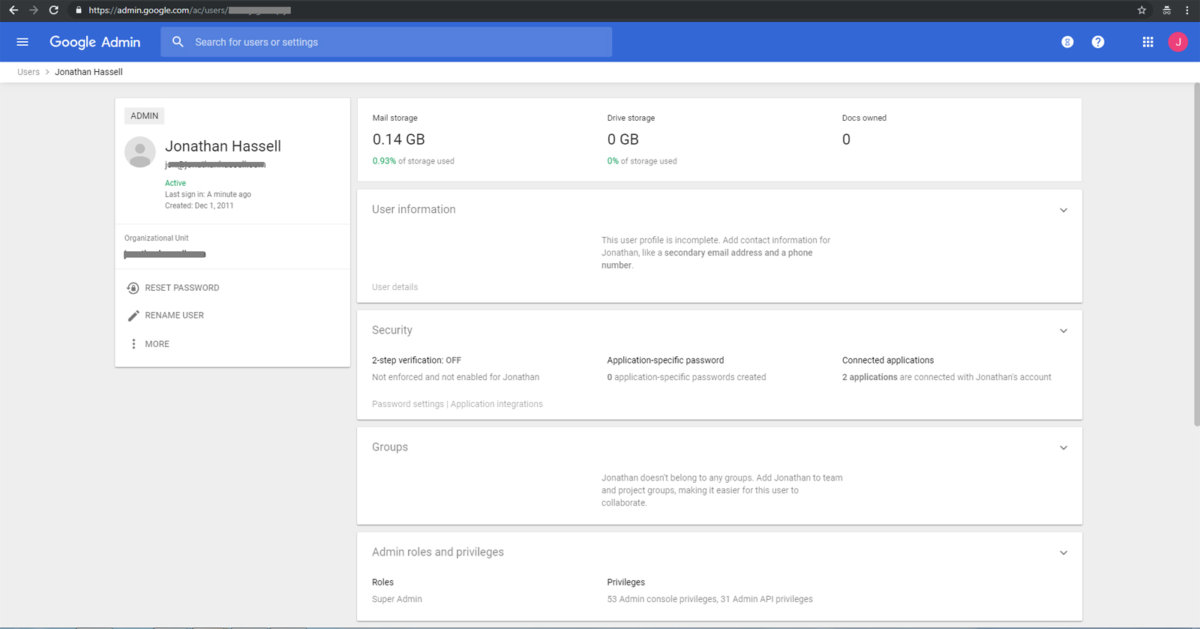Click the reload page browser icon
The width and height of the screenshot is (1200, 629).
coord(53,9)
